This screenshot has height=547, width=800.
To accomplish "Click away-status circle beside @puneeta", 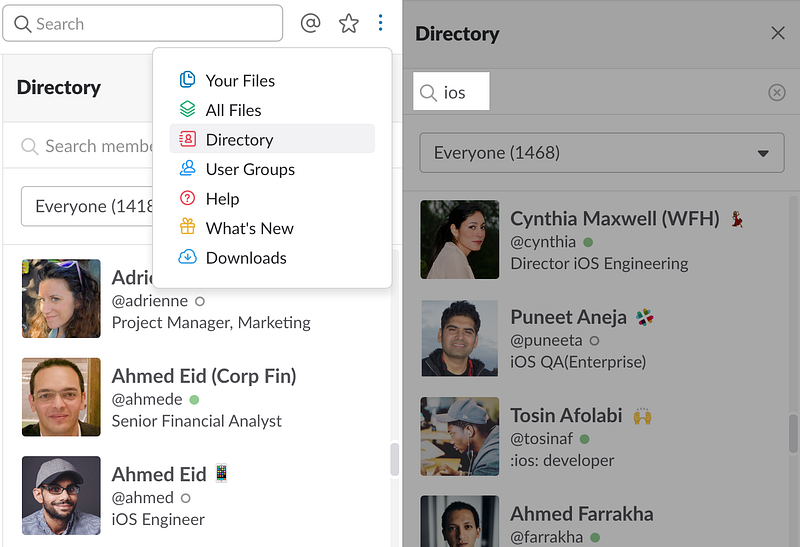I will point(594,340).
